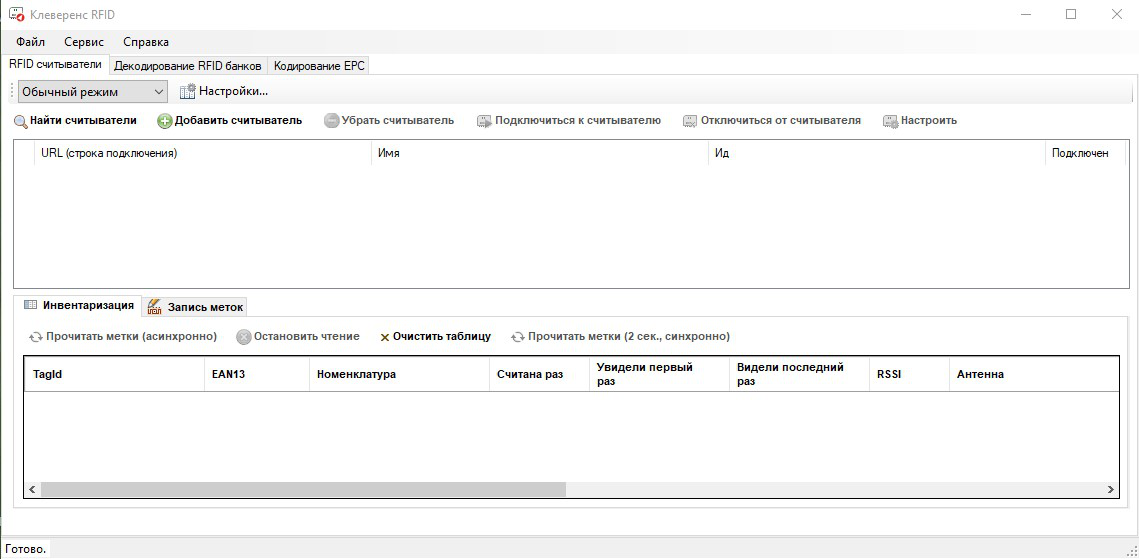Click the green Add reader plus icon
The width and height of the screenshot is (1139, 559).
165,121
